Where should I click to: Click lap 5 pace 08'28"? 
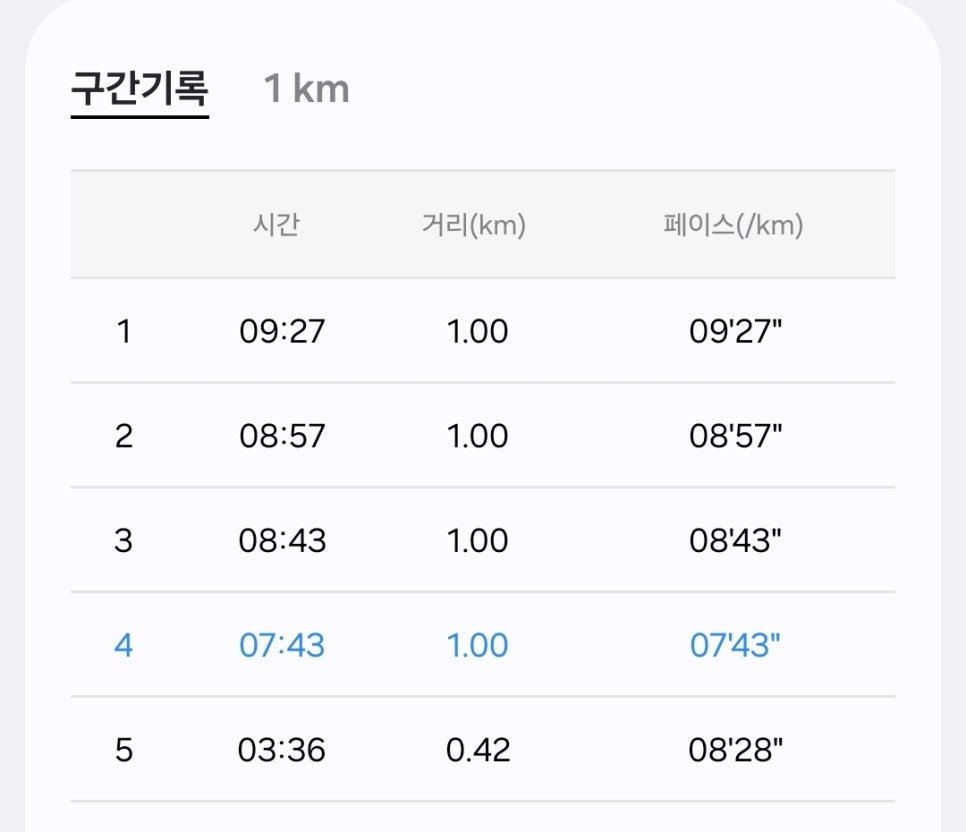click(735, 750)
